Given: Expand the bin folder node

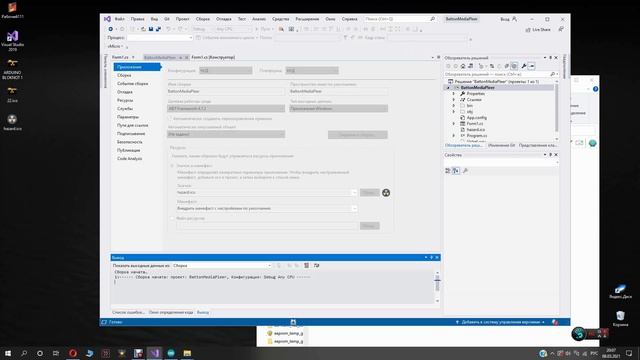Looking at the screenshot, I should (453, 106).
